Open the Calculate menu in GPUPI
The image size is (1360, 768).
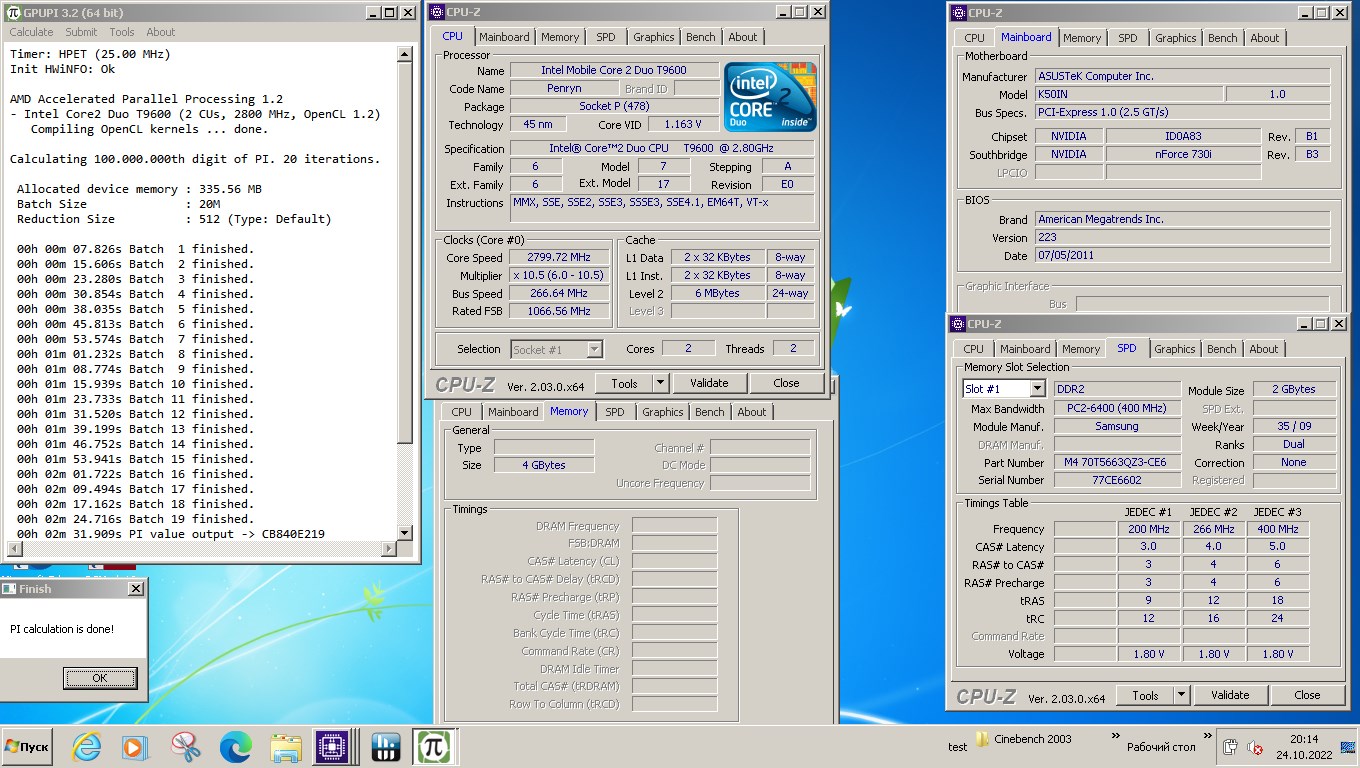[31, 32]
